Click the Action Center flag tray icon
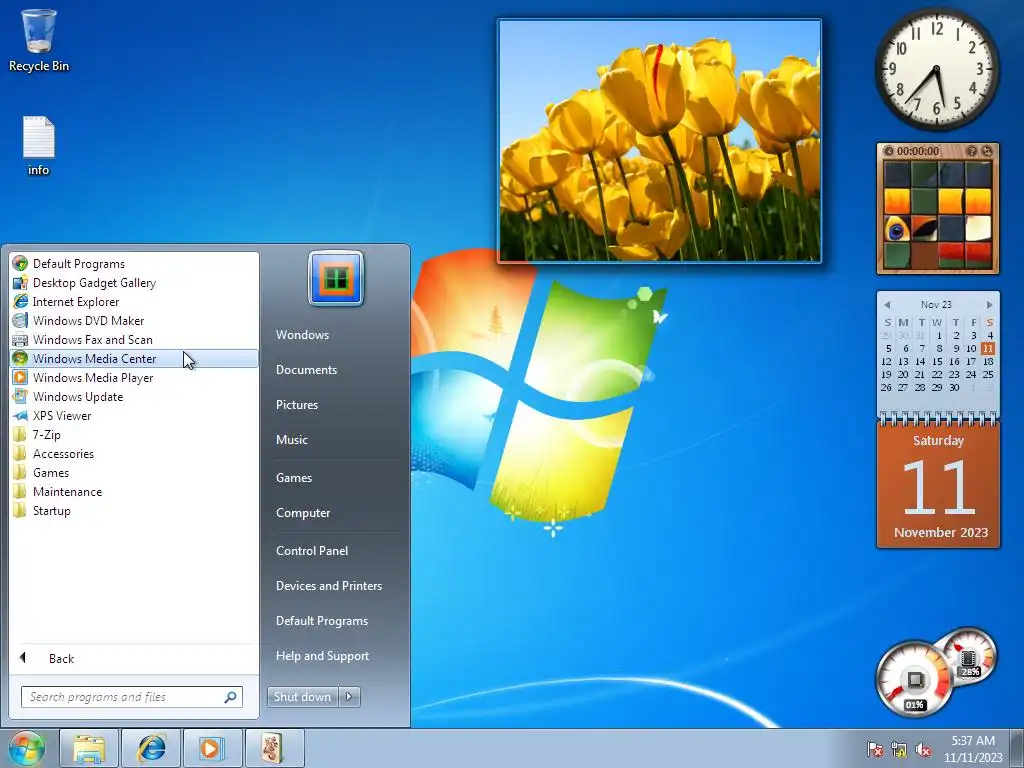Viewport: 1024px width, 768px height. pos(874,749)
